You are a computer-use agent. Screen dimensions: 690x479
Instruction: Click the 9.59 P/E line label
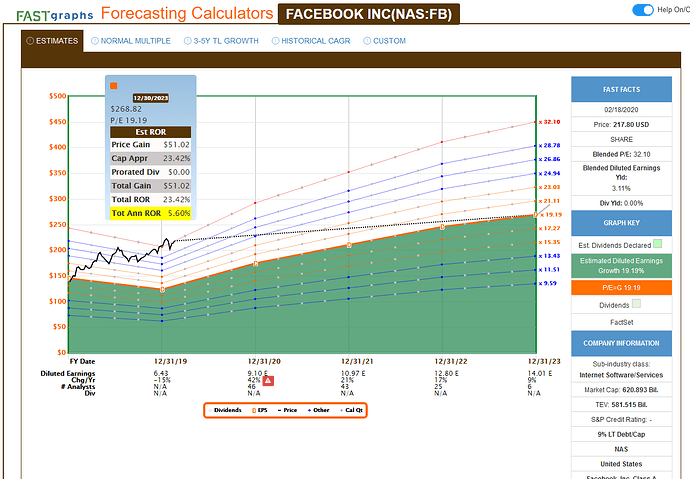(x=547, y=283)
